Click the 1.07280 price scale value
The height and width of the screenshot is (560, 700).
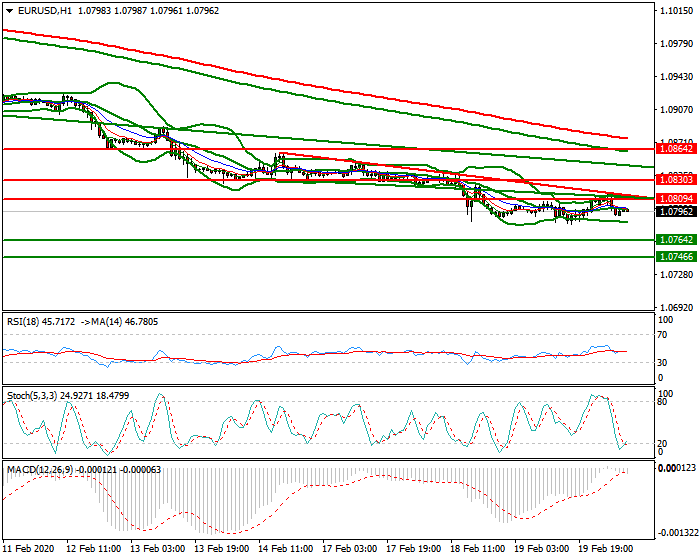pos(677,274)
